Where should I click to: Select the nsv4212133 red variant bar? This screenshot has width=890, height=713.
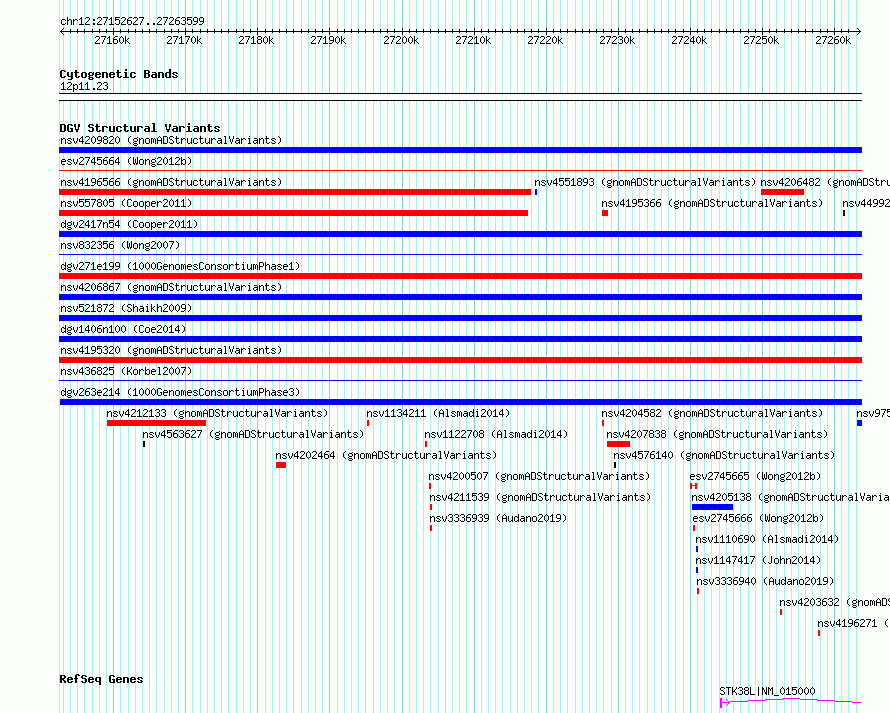(156, 423)
